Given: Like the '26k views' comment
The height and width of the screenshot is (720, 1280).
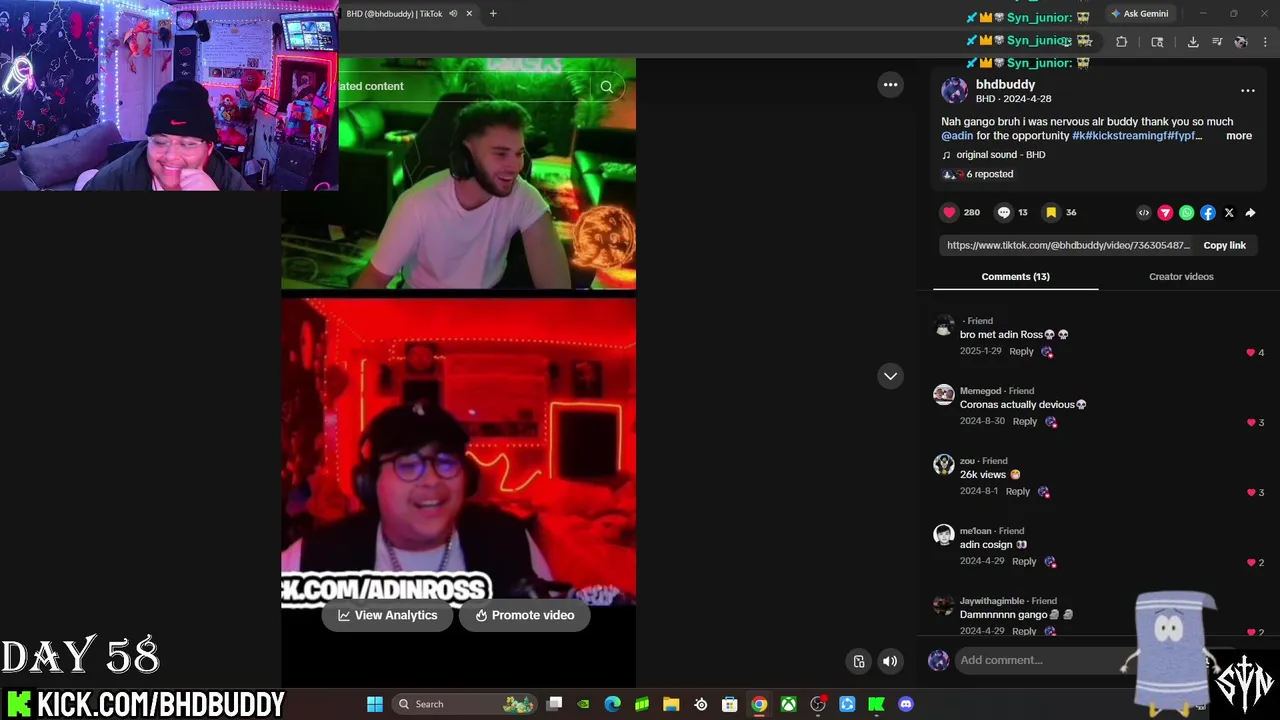Looking at the screenshot, I should (x=1250, y=493).
